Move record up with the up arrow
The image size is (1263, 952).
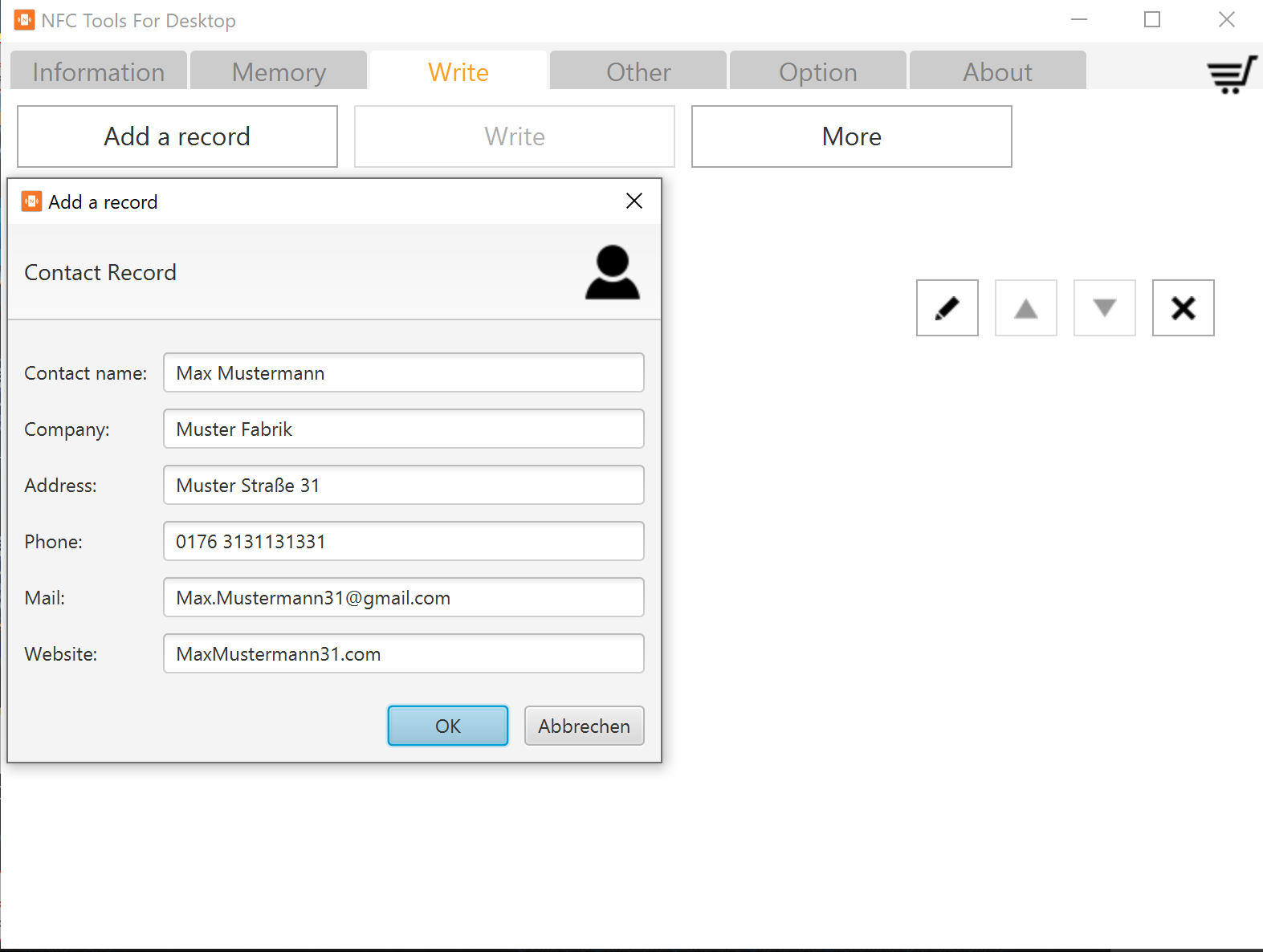1025,308
